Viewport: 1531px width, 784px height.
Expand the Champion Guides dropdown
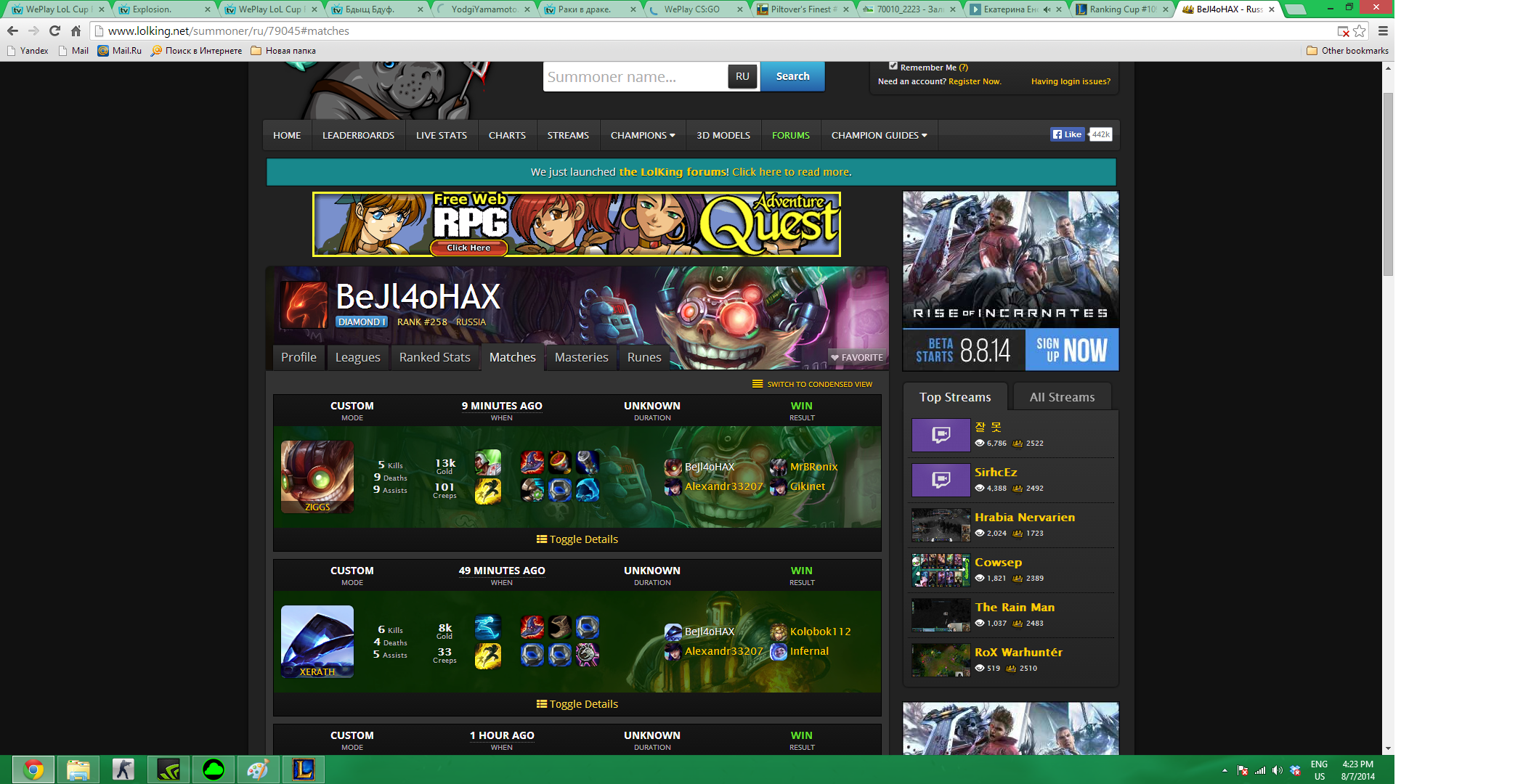pos(879,135)
